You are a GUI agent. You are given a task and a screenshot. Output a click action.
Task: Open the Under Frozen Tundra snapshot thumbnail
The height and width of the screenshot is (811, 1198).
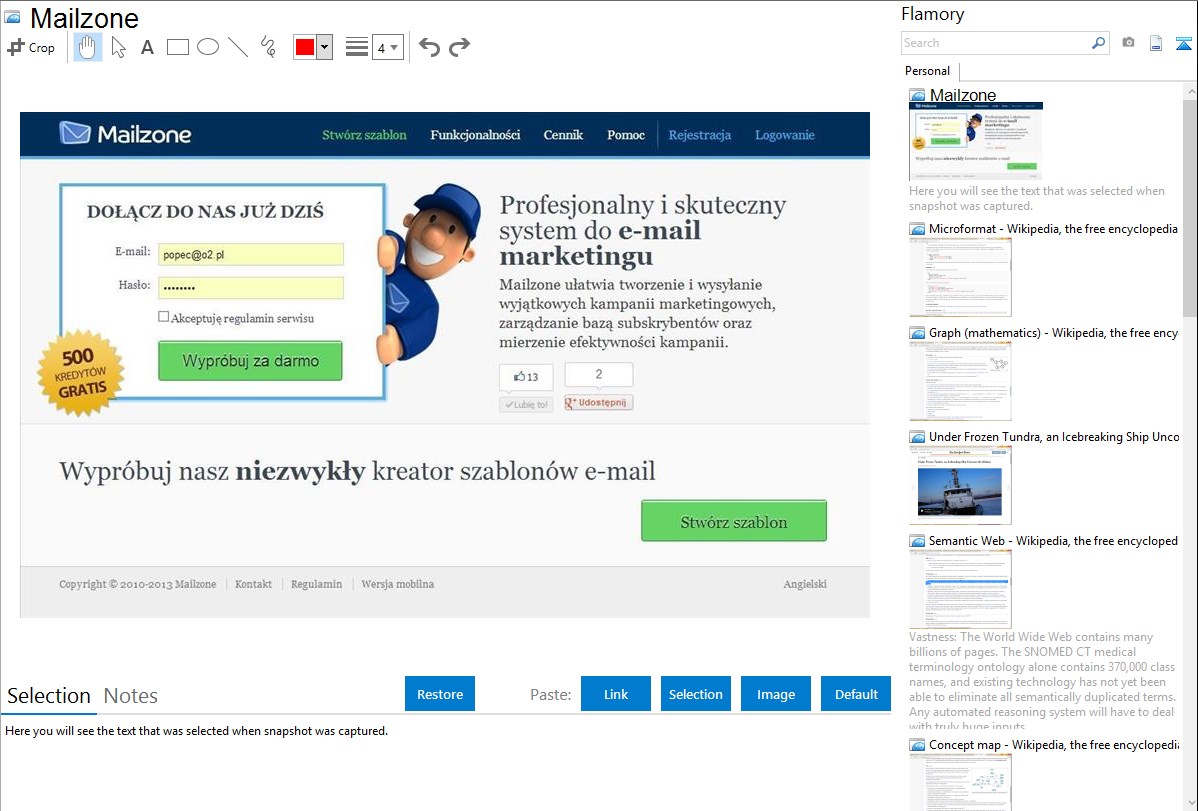[960, 485]
